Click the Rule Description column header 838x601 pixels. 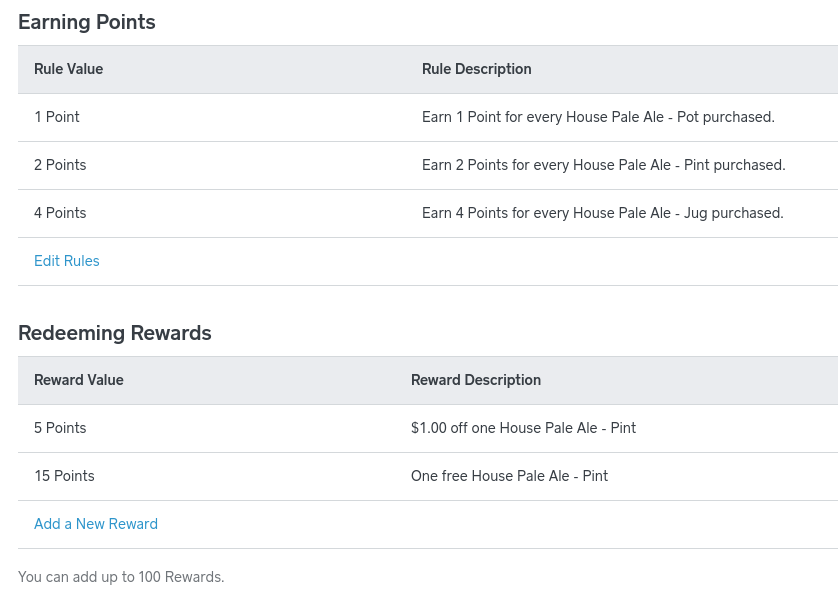click(x=477, y=69)
